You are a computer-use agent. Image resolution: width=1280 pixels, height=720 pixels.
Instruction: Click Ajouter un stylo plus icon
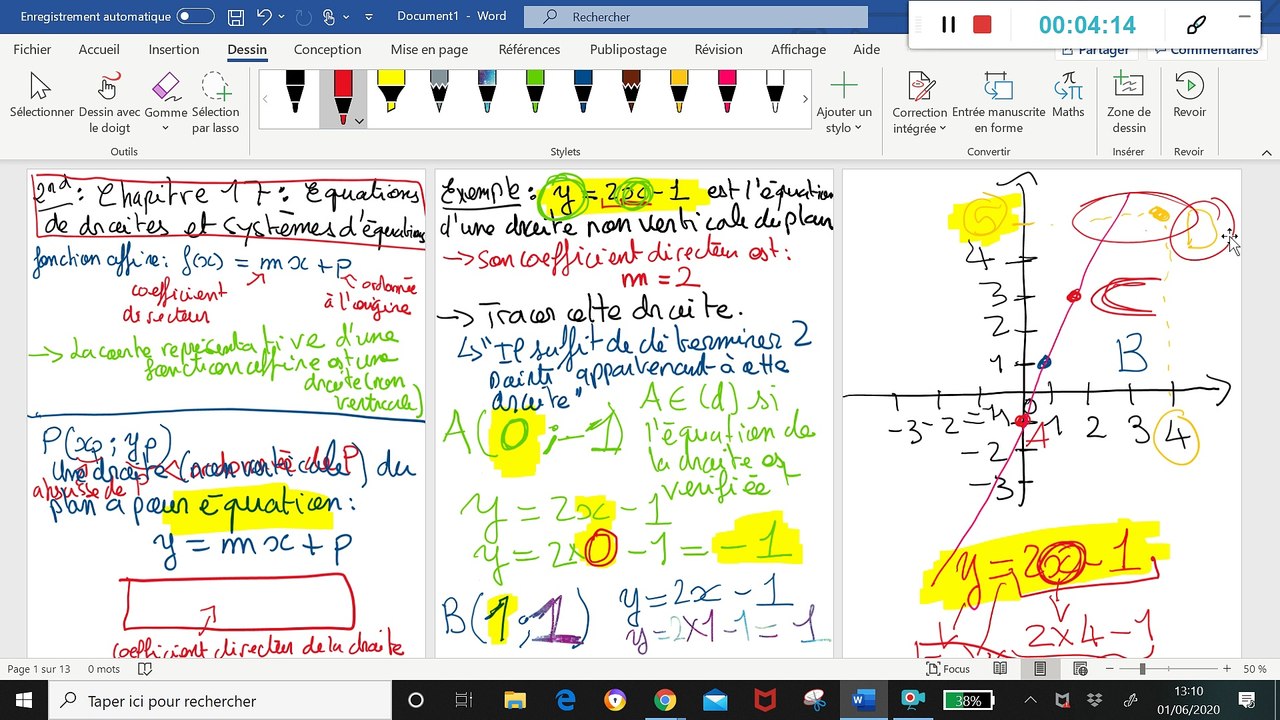tap(844, 86)
